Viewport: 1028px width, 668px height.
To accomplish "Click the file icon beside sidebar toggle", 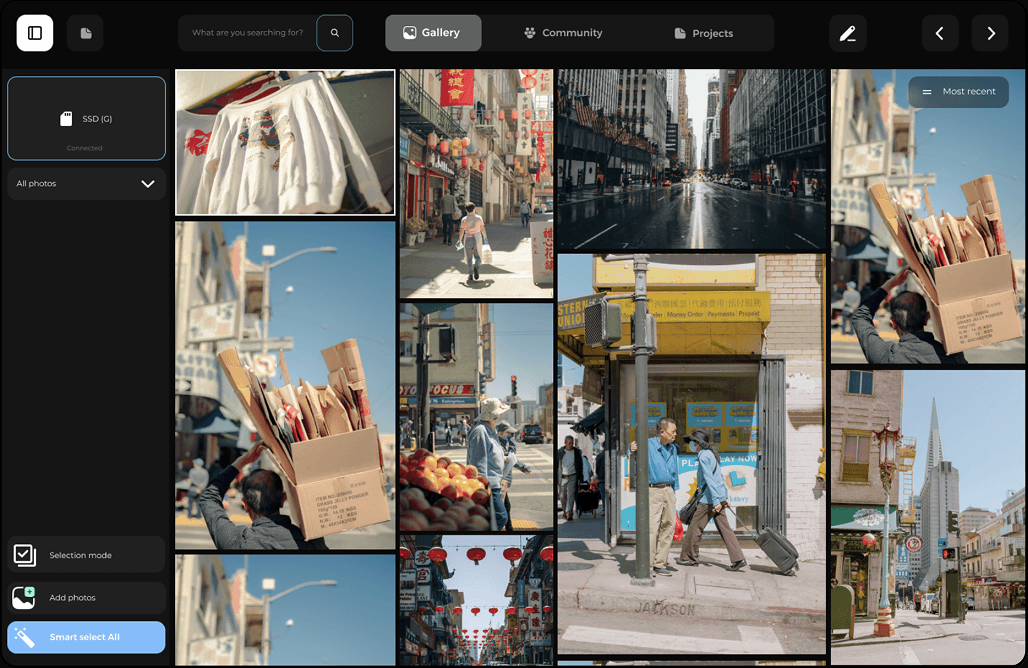I will 85,33.
